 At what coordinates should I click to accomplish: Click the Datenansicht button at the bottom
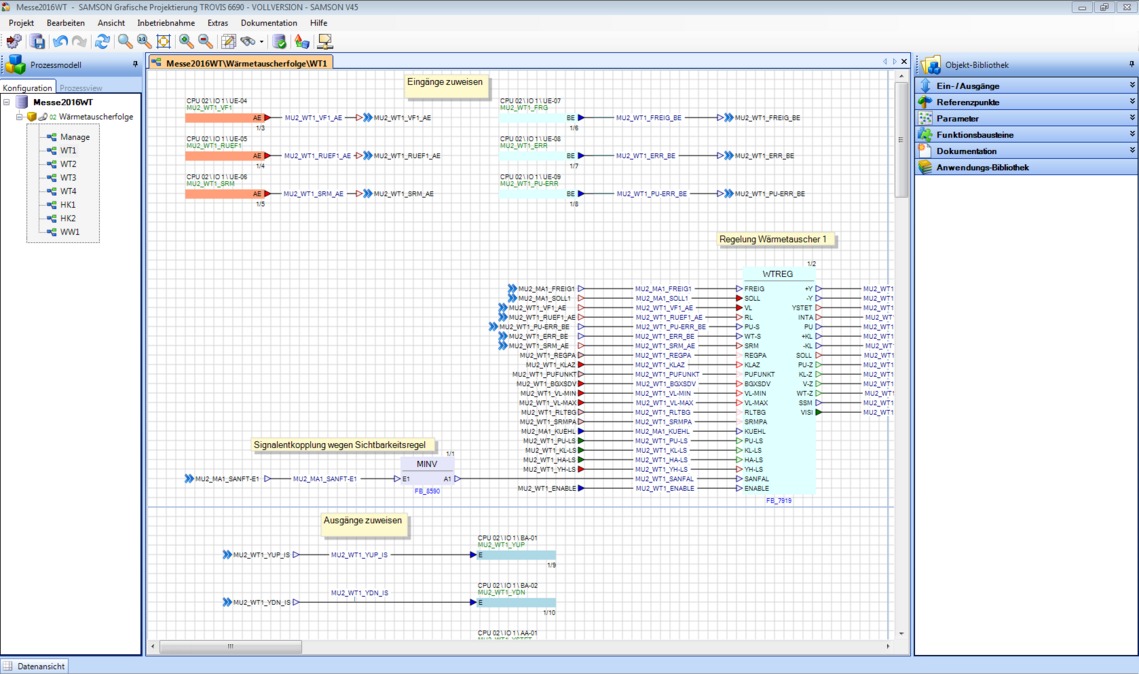click(x=34, y=664)
